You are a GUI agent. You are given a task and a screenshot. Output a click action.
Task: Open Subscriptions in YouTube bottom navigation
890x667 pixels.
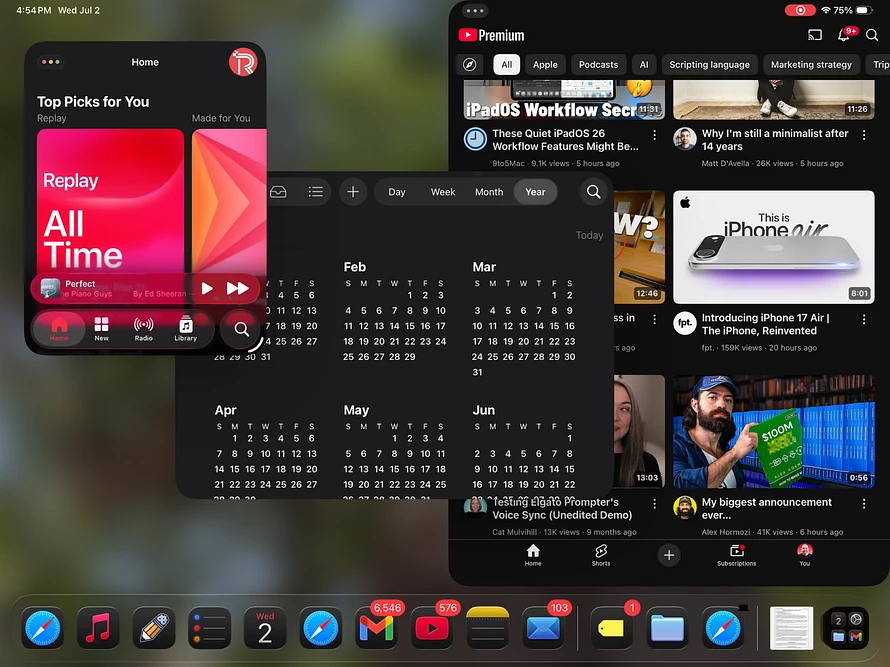click(736, 555)
